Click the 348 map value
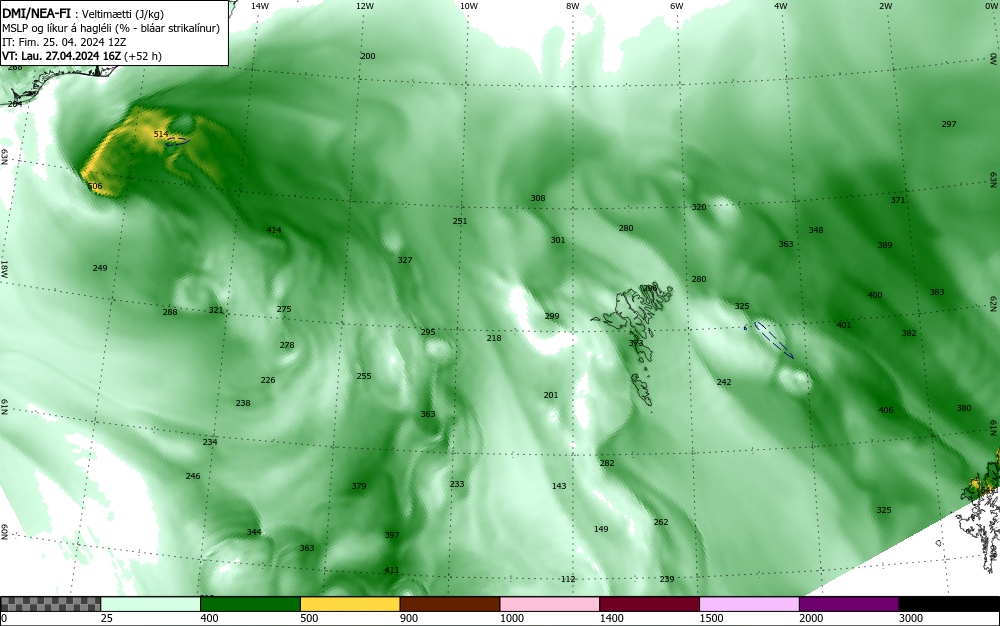Viewport: 1000px width, 626px height. pyautogui.click(x=816, y=230)
